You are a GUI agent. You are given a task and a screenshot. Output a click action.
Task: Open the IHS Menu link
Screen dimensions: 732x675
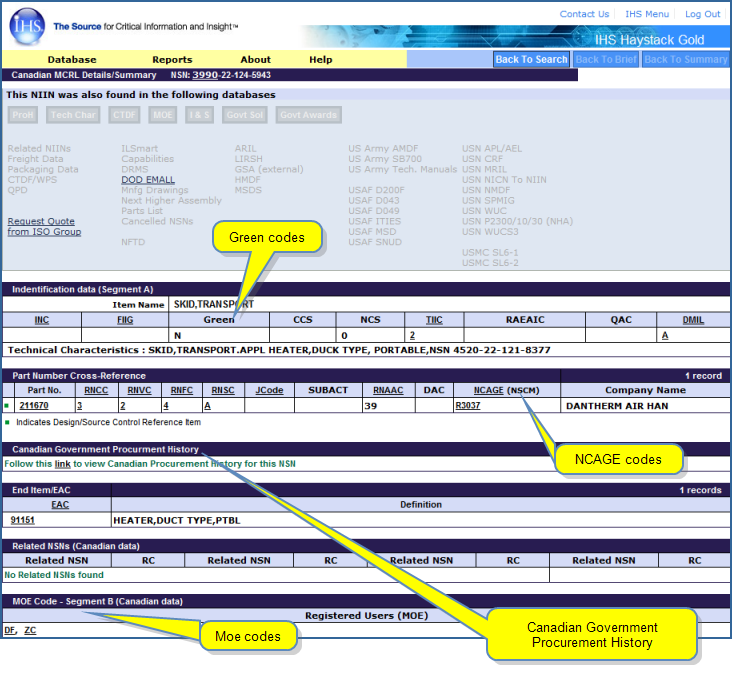click(x=647, y=14)
